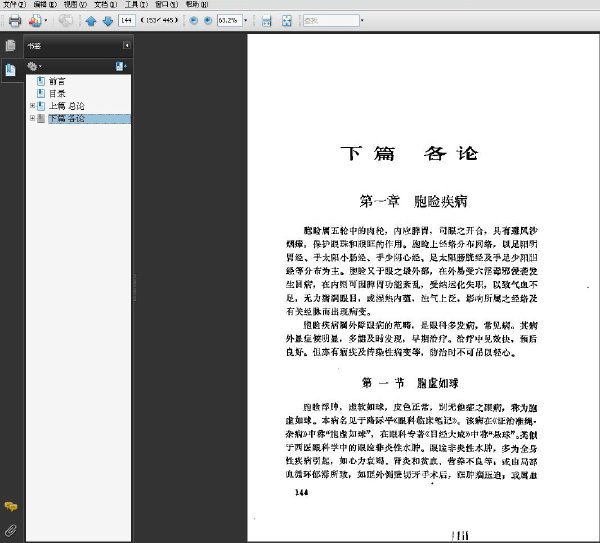Click the heading 下篇 各论 on page
This screenshot has height=543, width=600.
pyautogui.click(x=409, y=153)
